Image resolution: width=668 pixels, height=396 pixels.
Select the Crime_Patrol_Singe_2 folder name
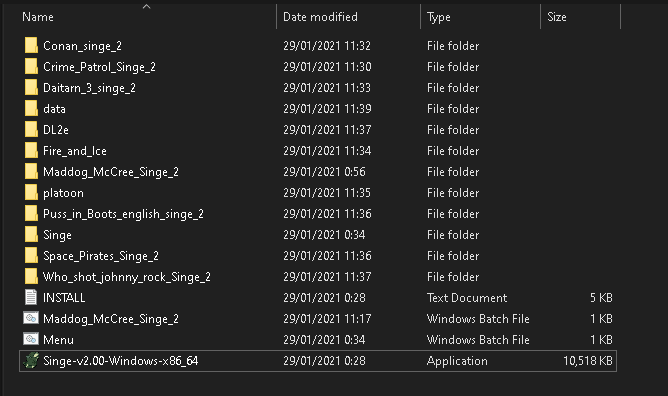pyautogui.click(x=100, y=67)
